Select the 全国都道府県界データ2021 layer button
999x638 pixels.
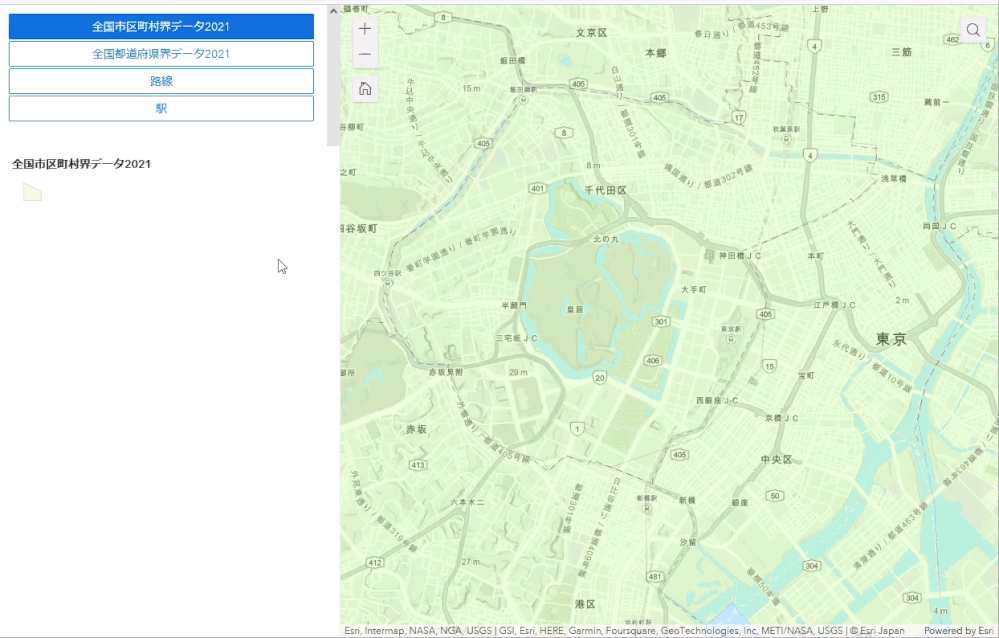click(x=161, y=54)
